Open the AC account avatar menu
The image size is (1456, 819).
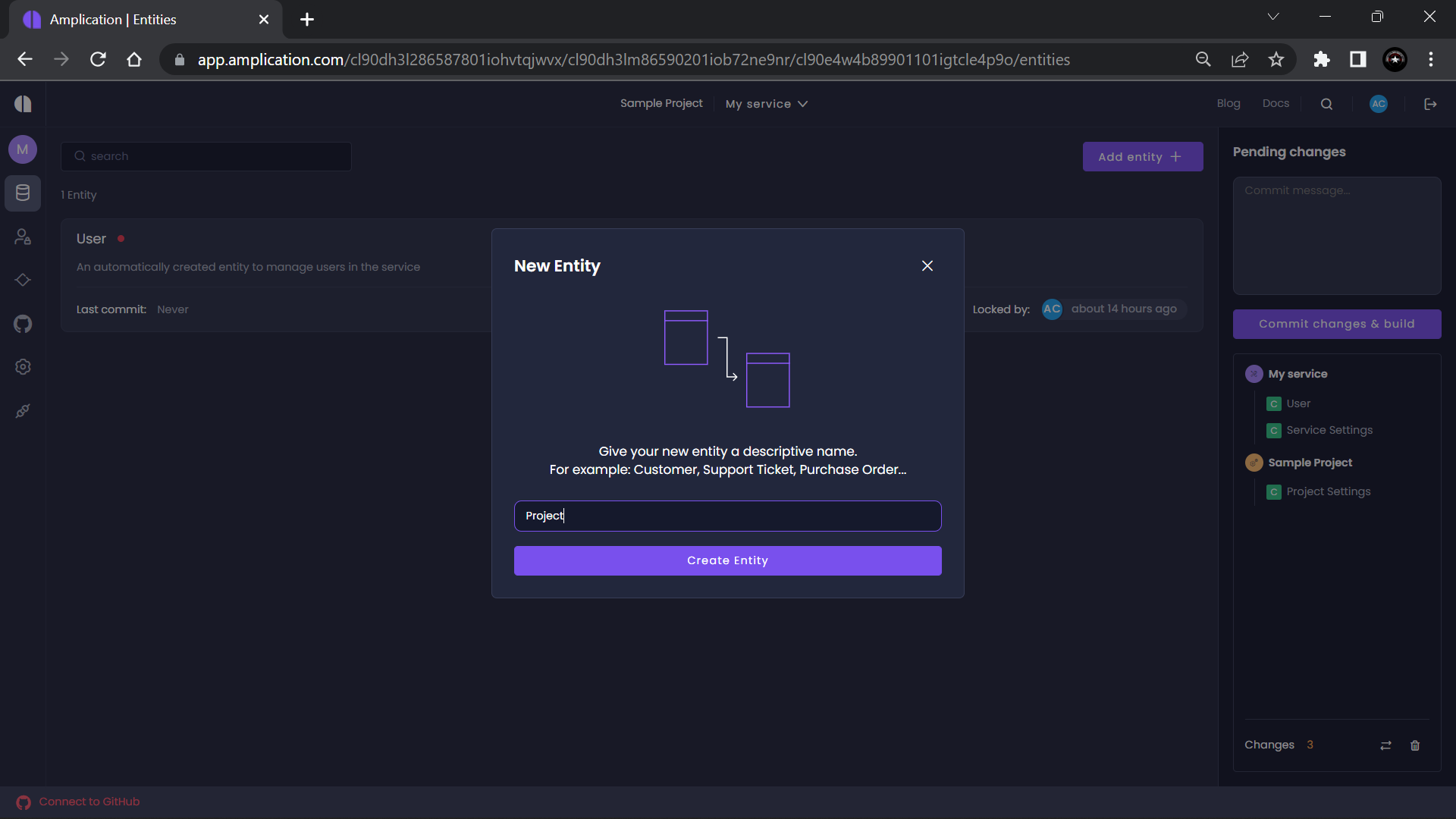click(1378, 103)
